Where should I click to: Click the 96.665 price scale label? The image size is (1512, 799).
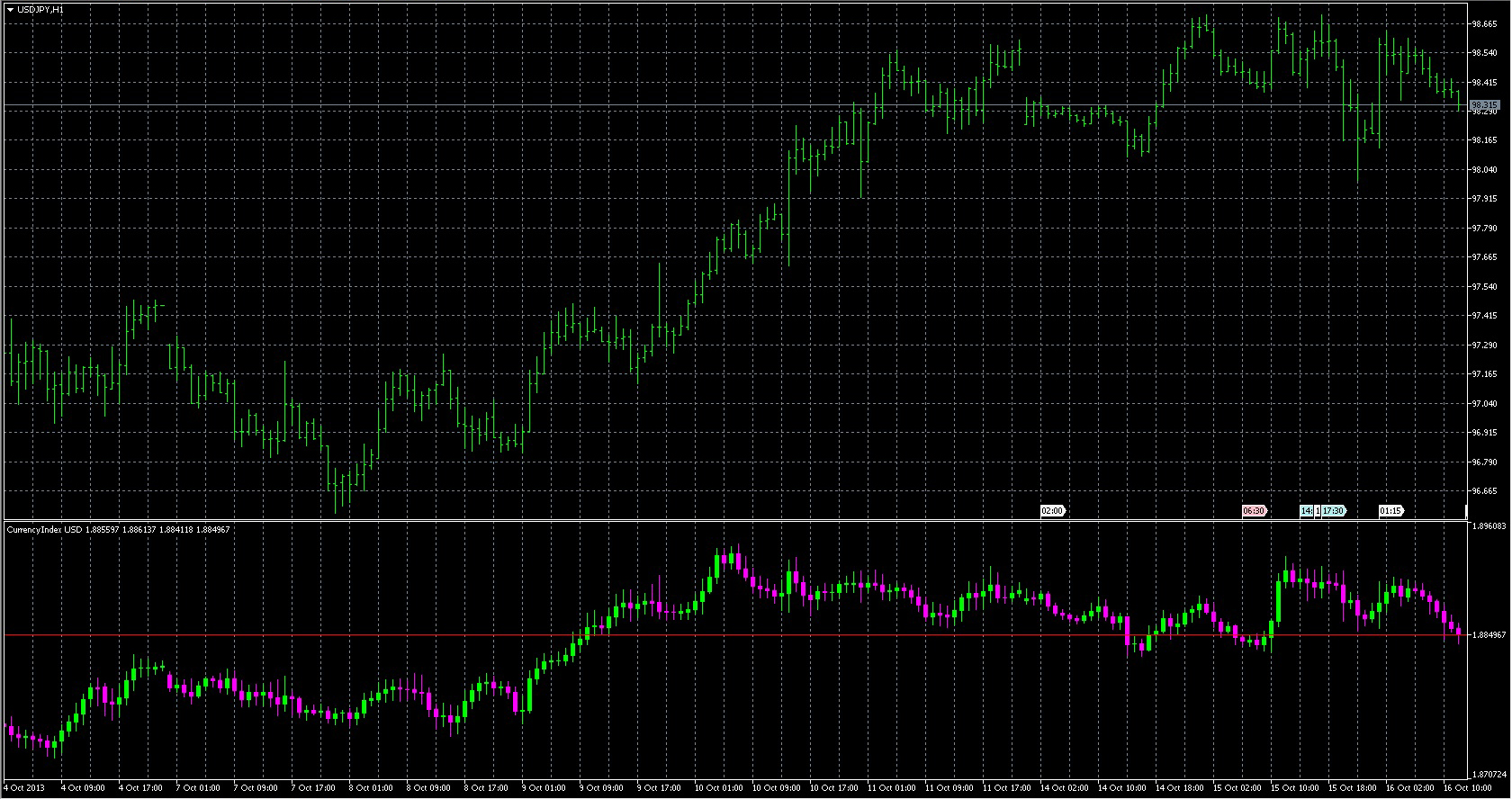click(1484, 491)
